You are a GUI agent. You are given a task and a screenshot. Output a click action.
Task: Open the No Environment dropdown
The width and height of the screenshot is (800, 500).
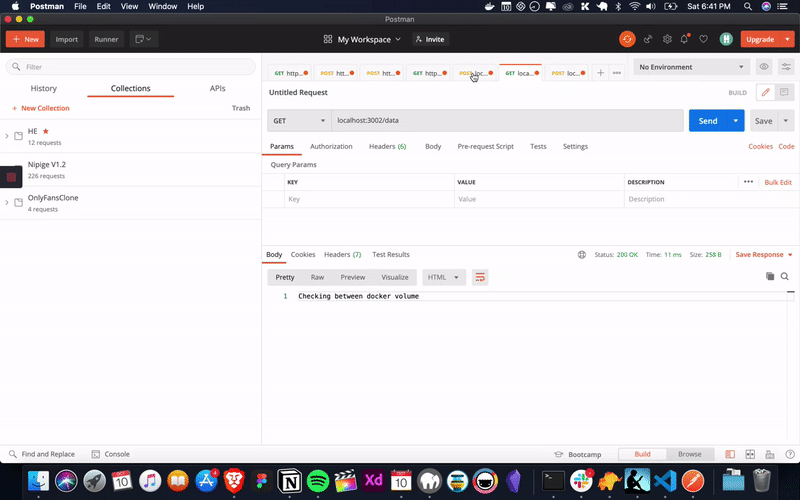691,67
